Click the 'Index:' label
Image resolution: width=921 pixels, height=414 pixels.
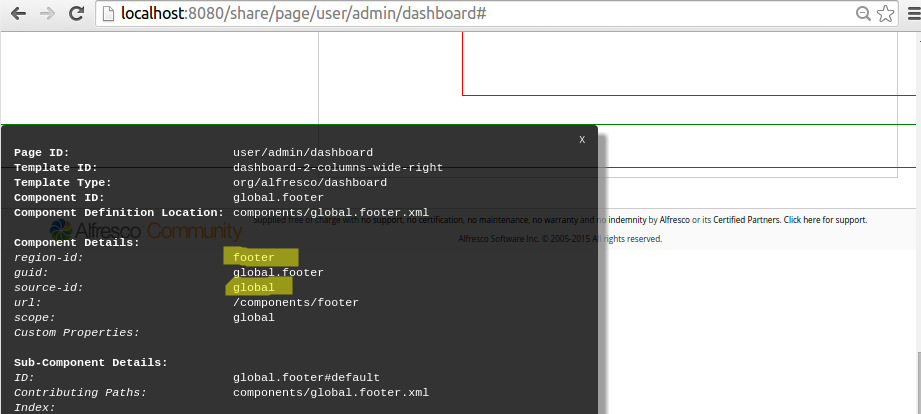click(x=35, y=408)
